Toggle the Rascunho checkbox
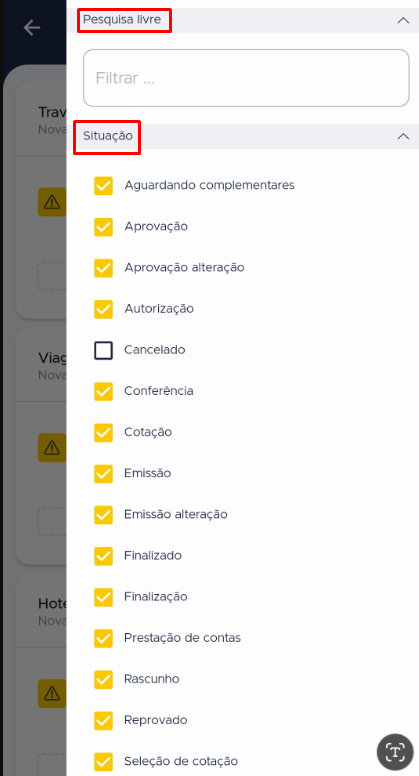The width and height of the screenshot is (419, 776). (x=103, y=679)
